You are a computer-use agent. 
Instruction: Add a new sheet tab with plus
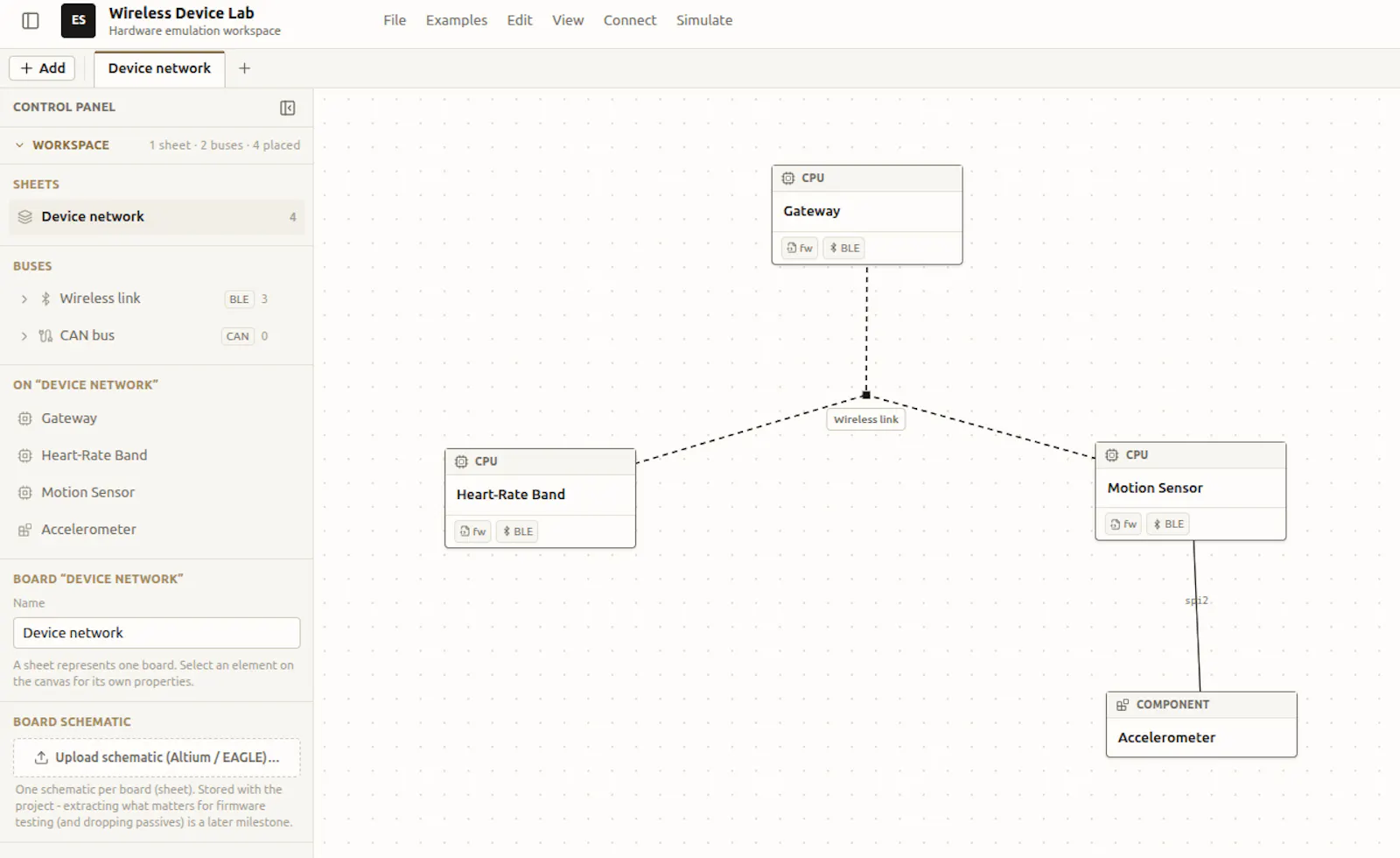[x=244, y=68]
